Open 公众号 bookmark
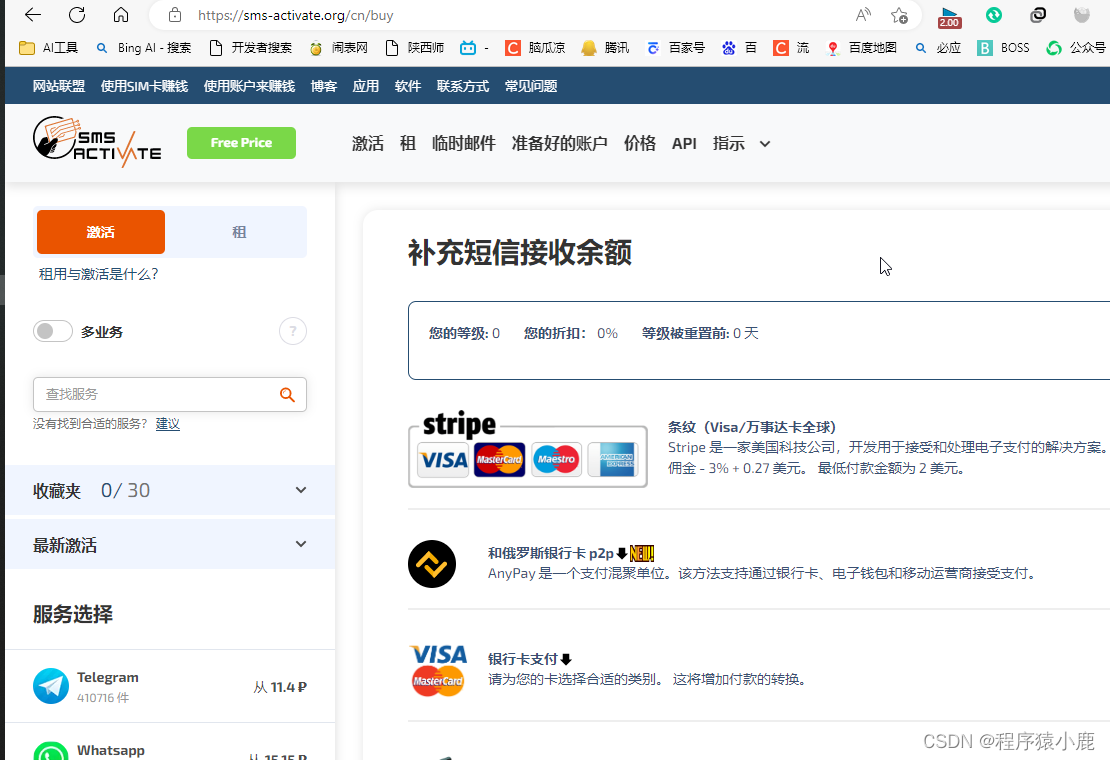 [x=1076, y=47]
